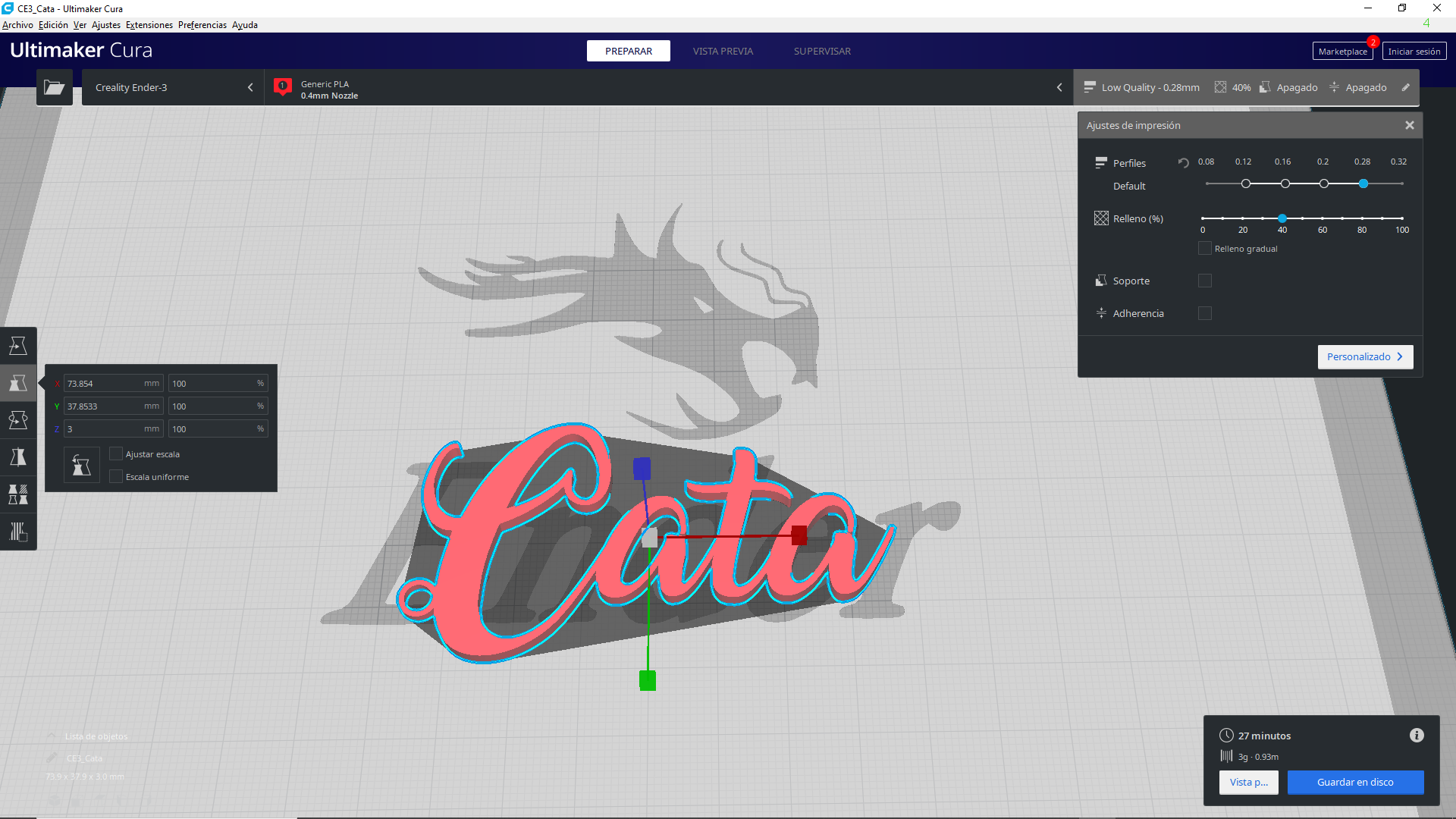Open the per-model settings tool
1456x819 pixels.
pyautogui.click(x=18, y=494)
